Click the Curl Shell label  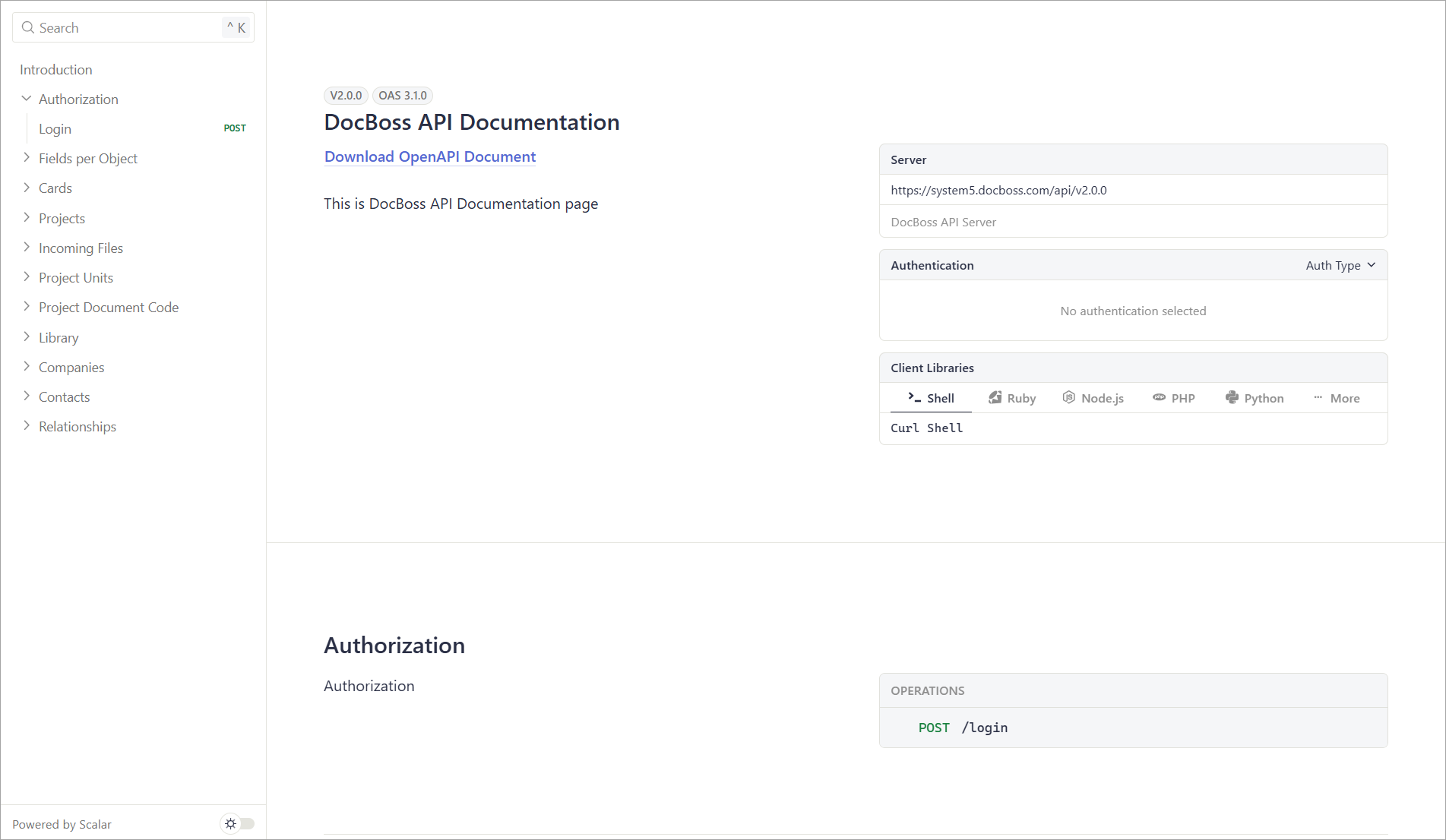point(926,428)
